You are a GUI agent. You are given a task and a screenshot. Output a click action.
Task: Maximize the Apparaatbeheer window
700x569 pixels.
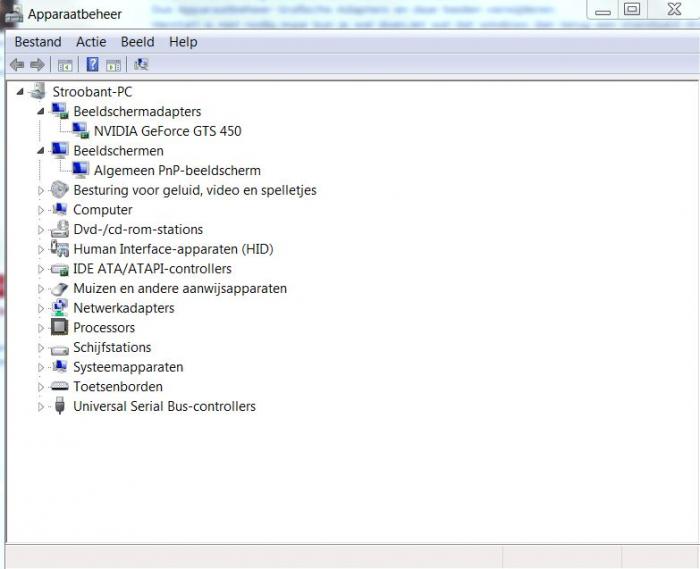click(632, 9)
